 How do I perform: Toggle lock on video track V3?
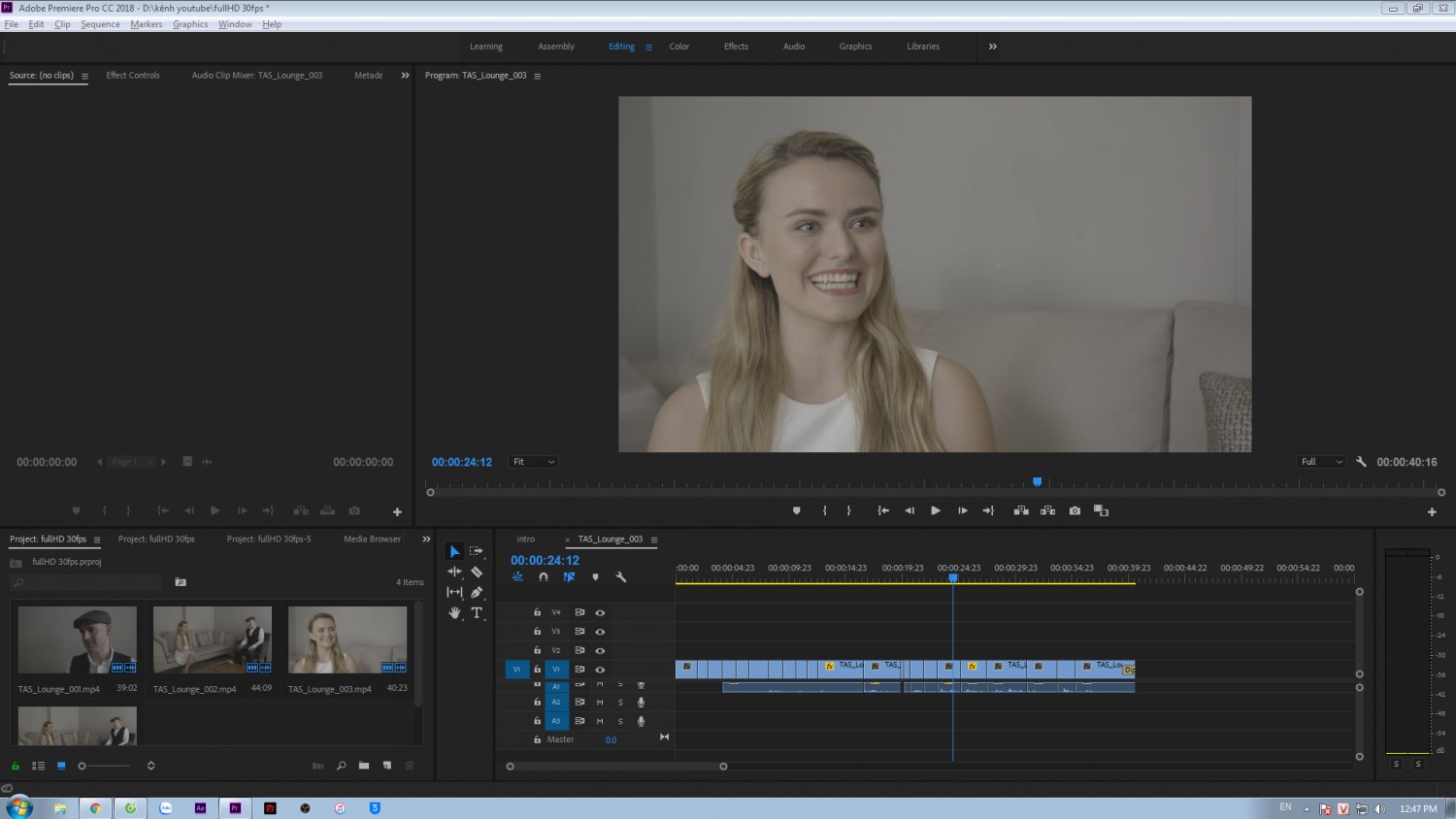click(537, 632)
